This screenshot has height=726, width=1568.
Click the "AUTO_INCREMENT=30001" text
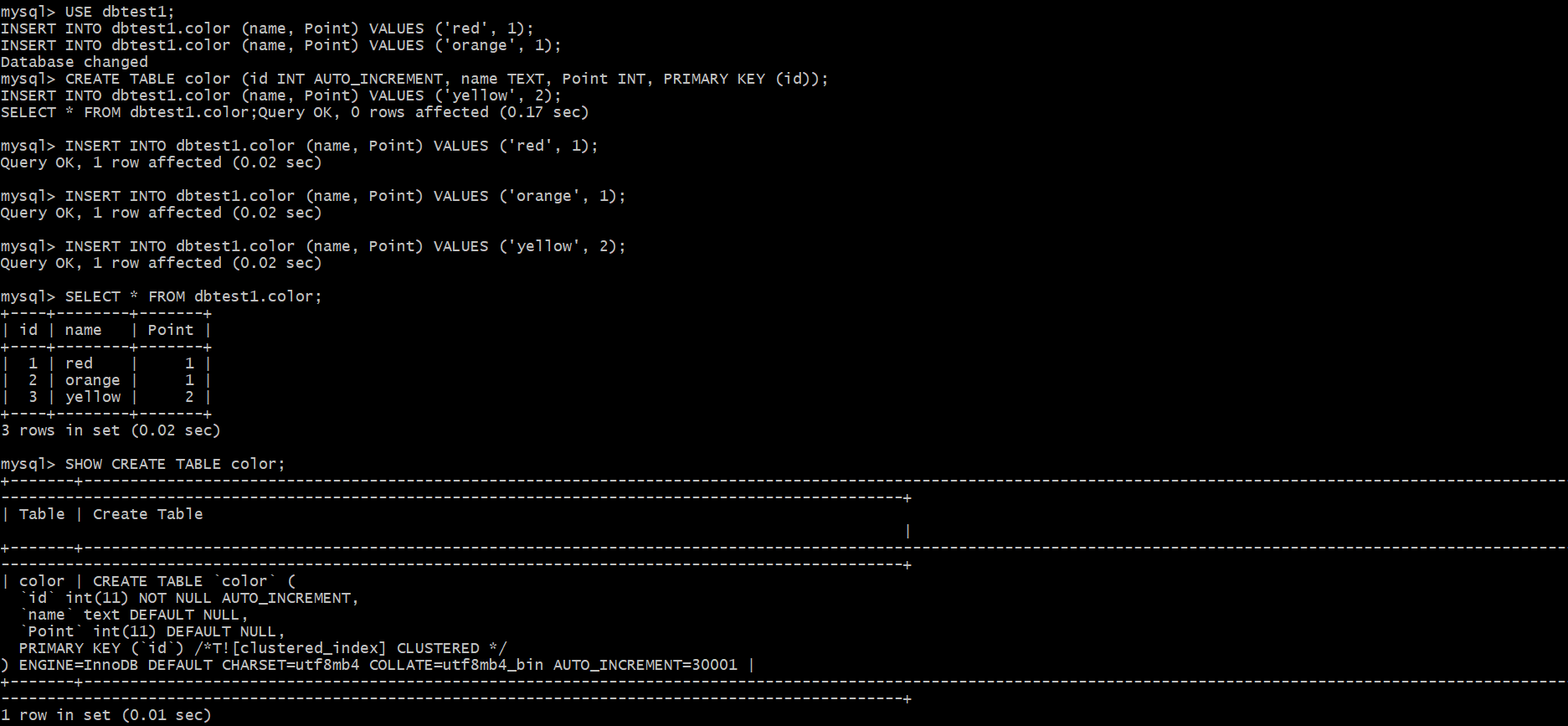click(x=645, y=665)
